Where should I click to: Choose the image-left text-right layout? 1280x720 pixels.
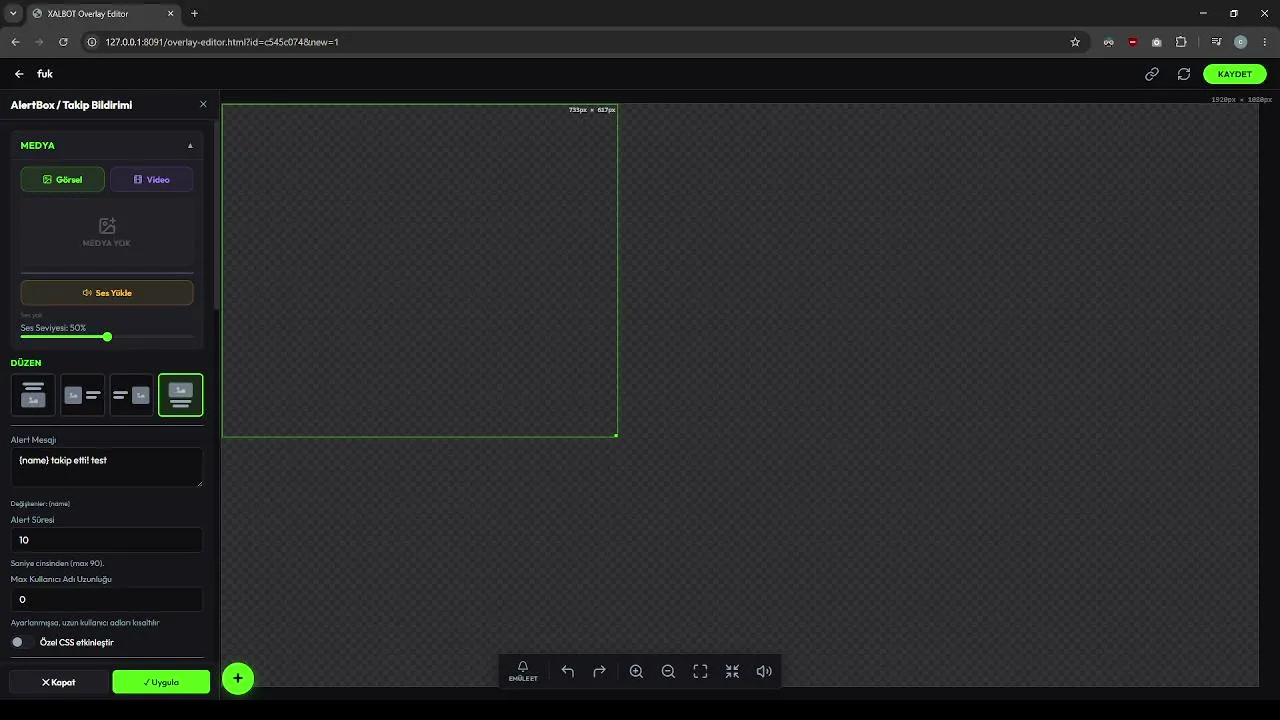point(82,395)
